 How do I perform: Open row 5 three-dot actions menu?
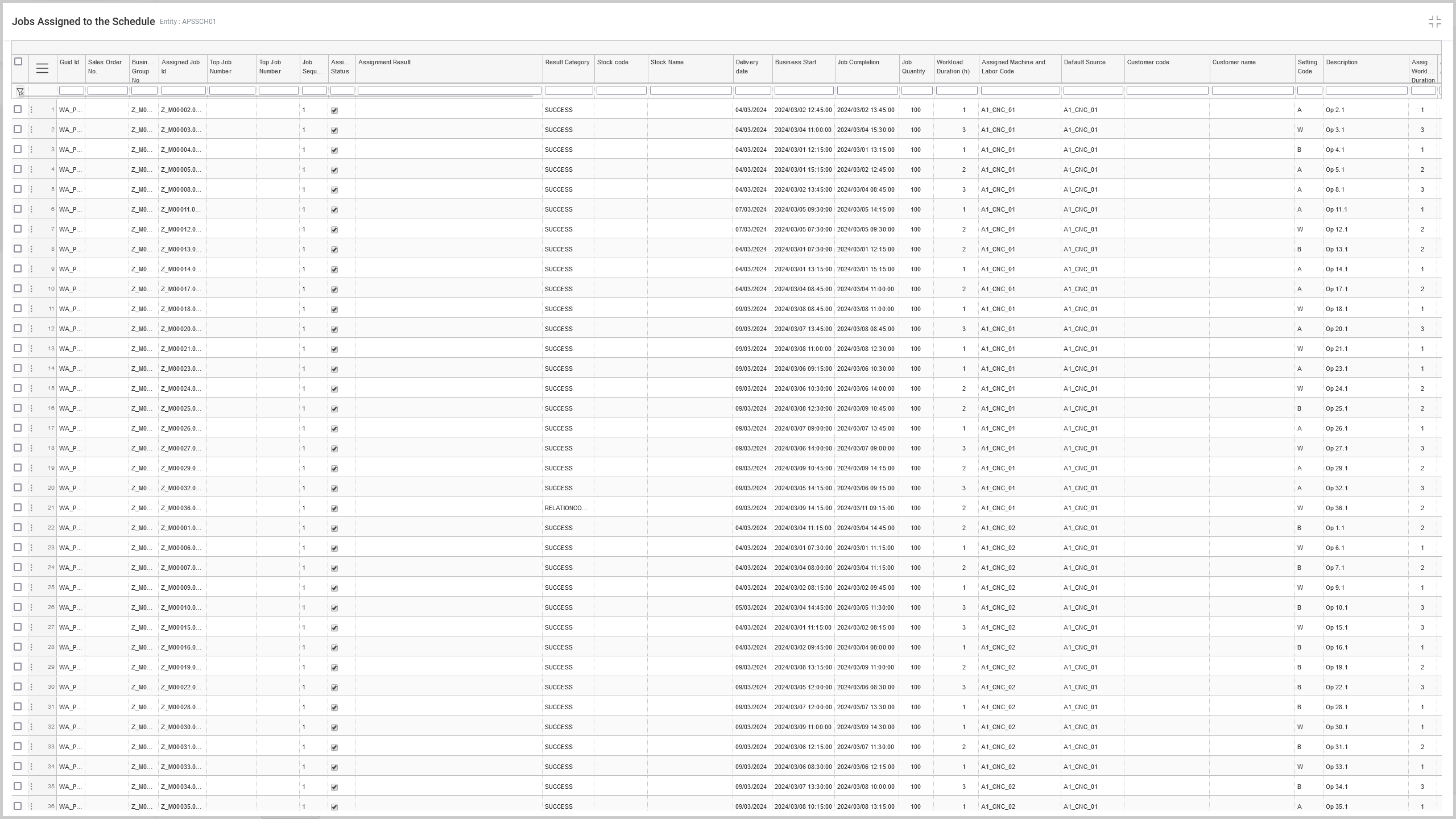(31, 189)
